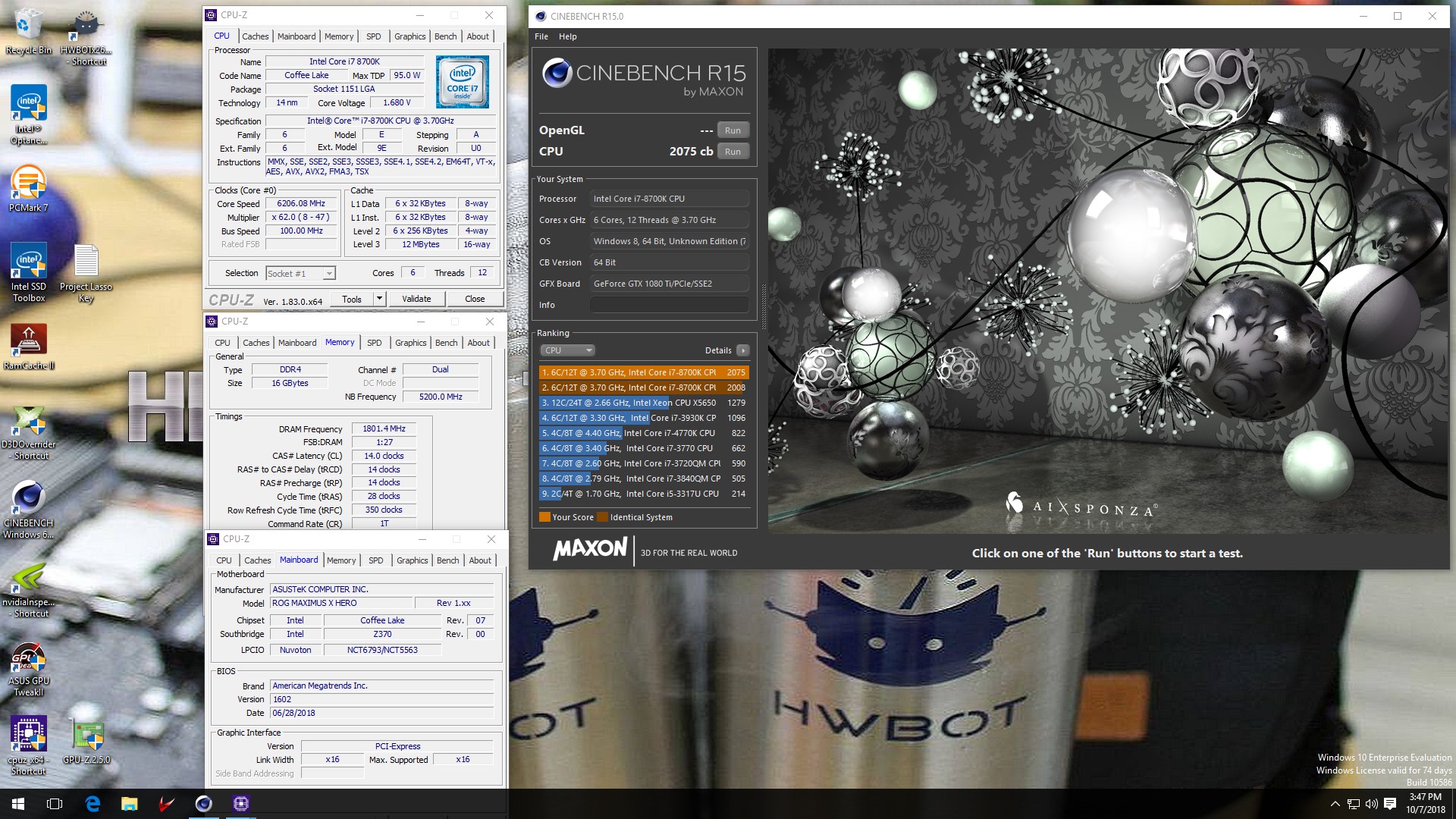Open SPD tab in the Memory CPU-Z window
The width and height of the screenshot is (1456, 819).
click(x=375, y=343)
